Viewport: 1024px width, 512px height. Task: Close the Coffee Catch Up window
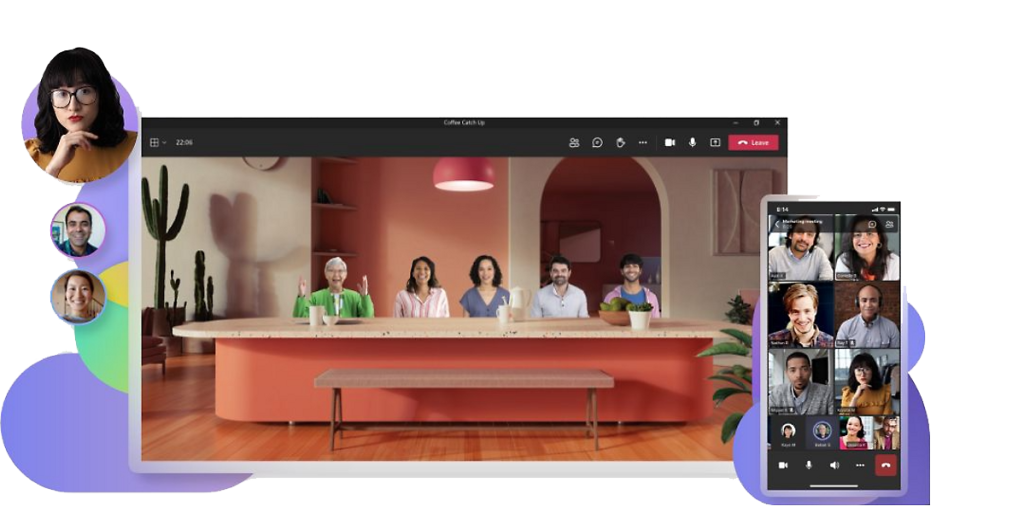click(777, 122)
